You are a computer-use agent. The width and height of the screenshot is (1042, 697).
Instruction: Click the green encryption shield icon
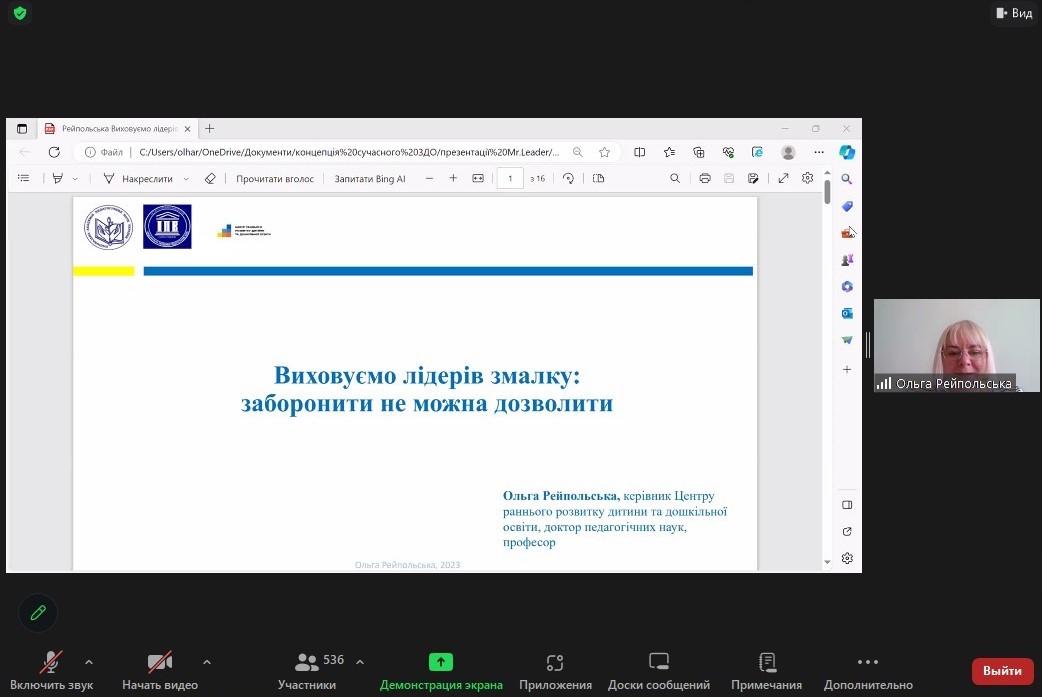tap(20, 13)
